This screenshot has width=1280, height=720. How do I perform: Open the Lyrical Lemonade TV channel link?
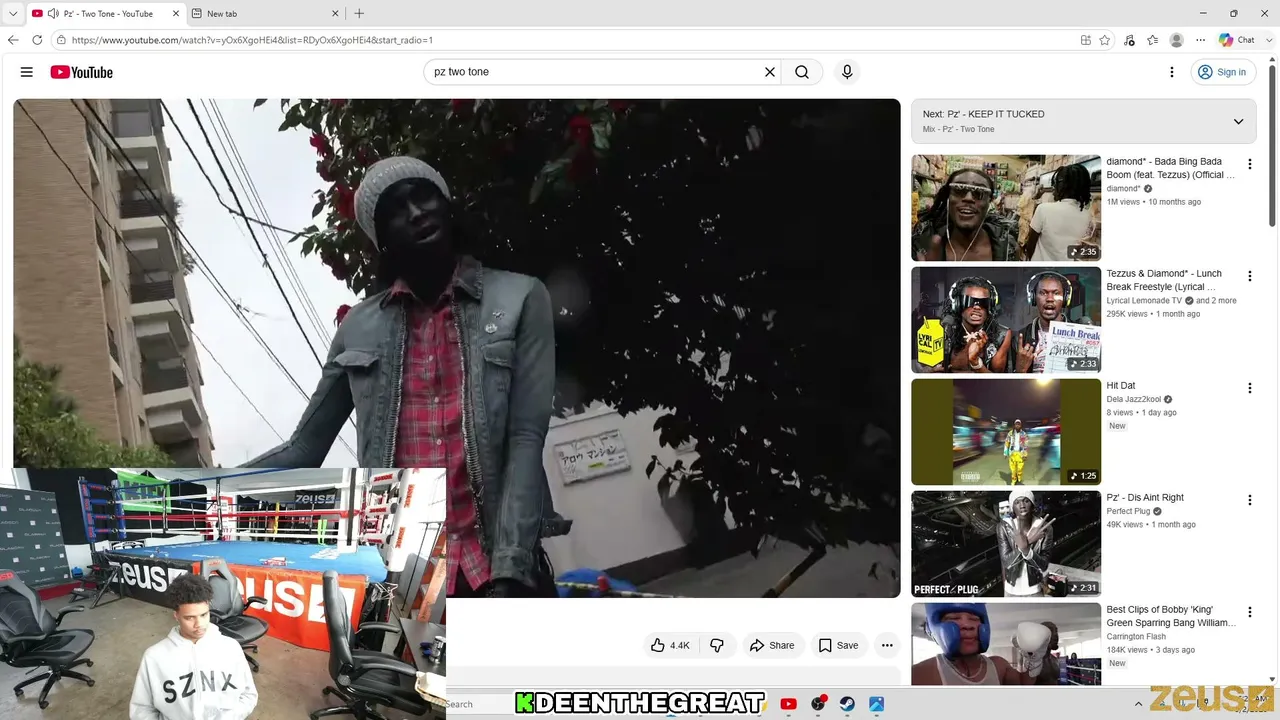pos(1144,300)
